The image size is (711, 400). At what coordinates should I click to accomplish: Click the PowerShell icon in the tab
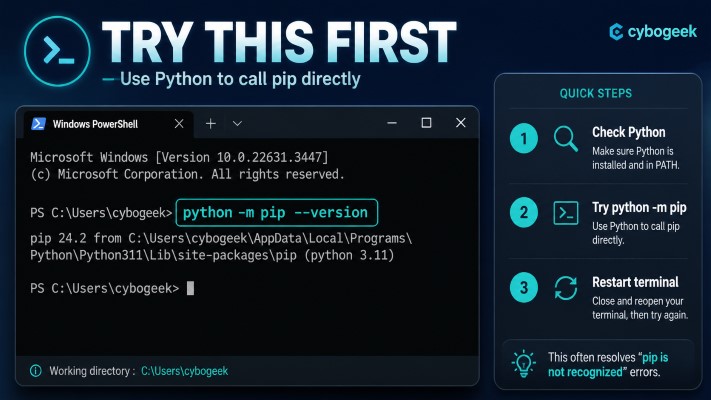pos(39,123)
